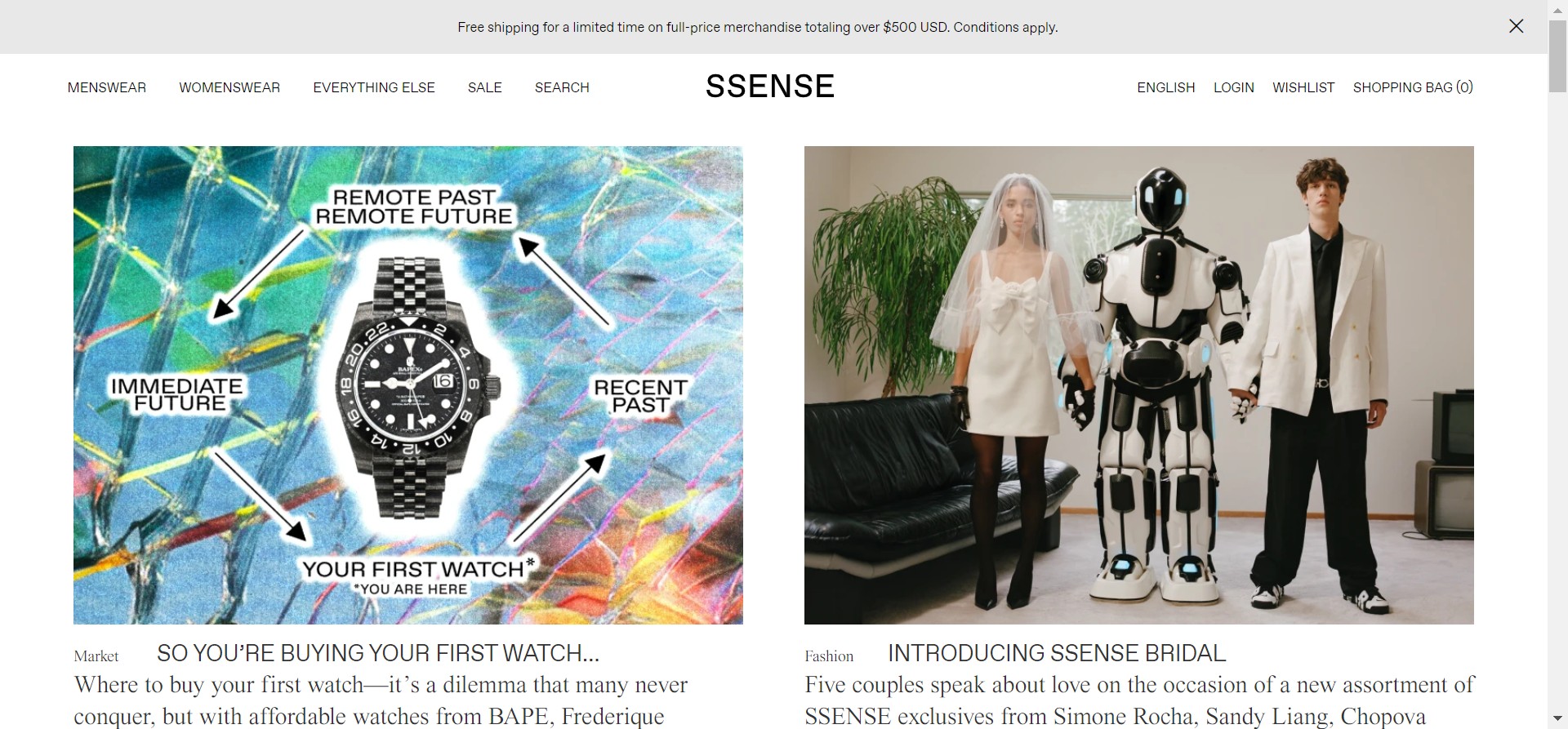The width and height of the screenshot is (1568, 729).
Task: Open the WOMENSWEAR menu
Action: pyautogui.click(x=229, y=87)
